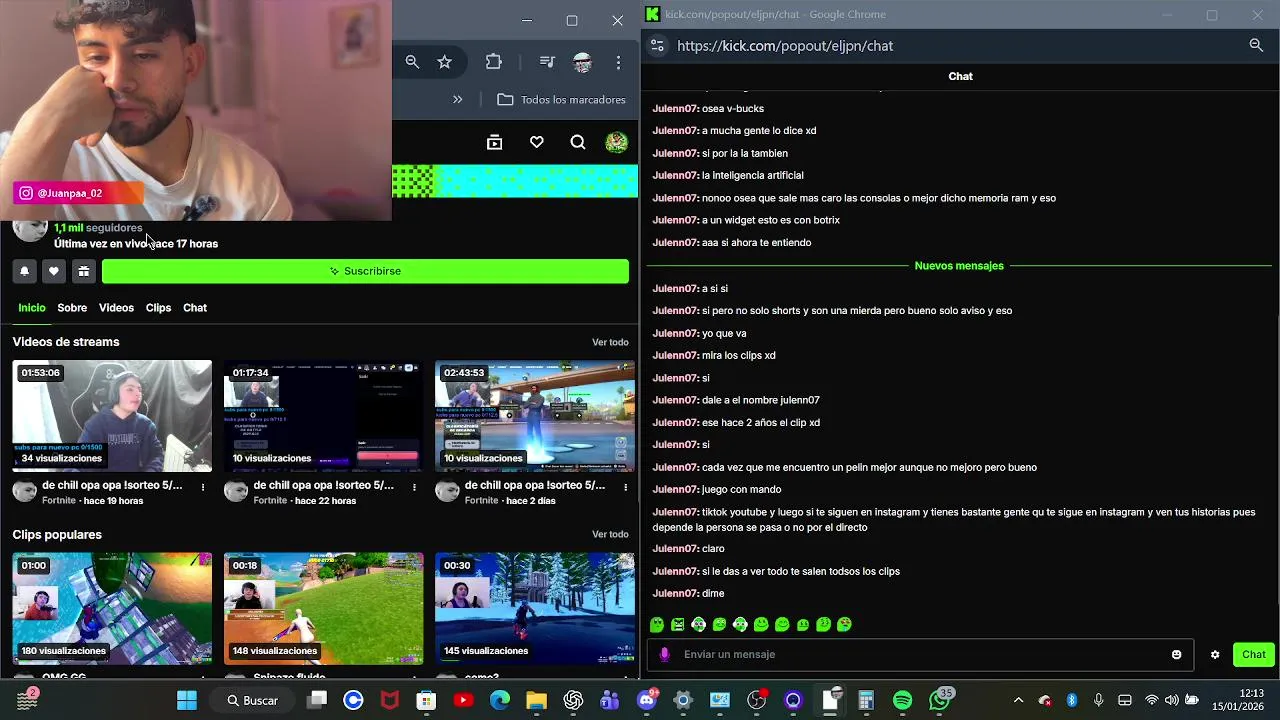Click the Julenn07 username on 'dime' message
Viewport: 1280px width, 720px height.
[675, 594]
